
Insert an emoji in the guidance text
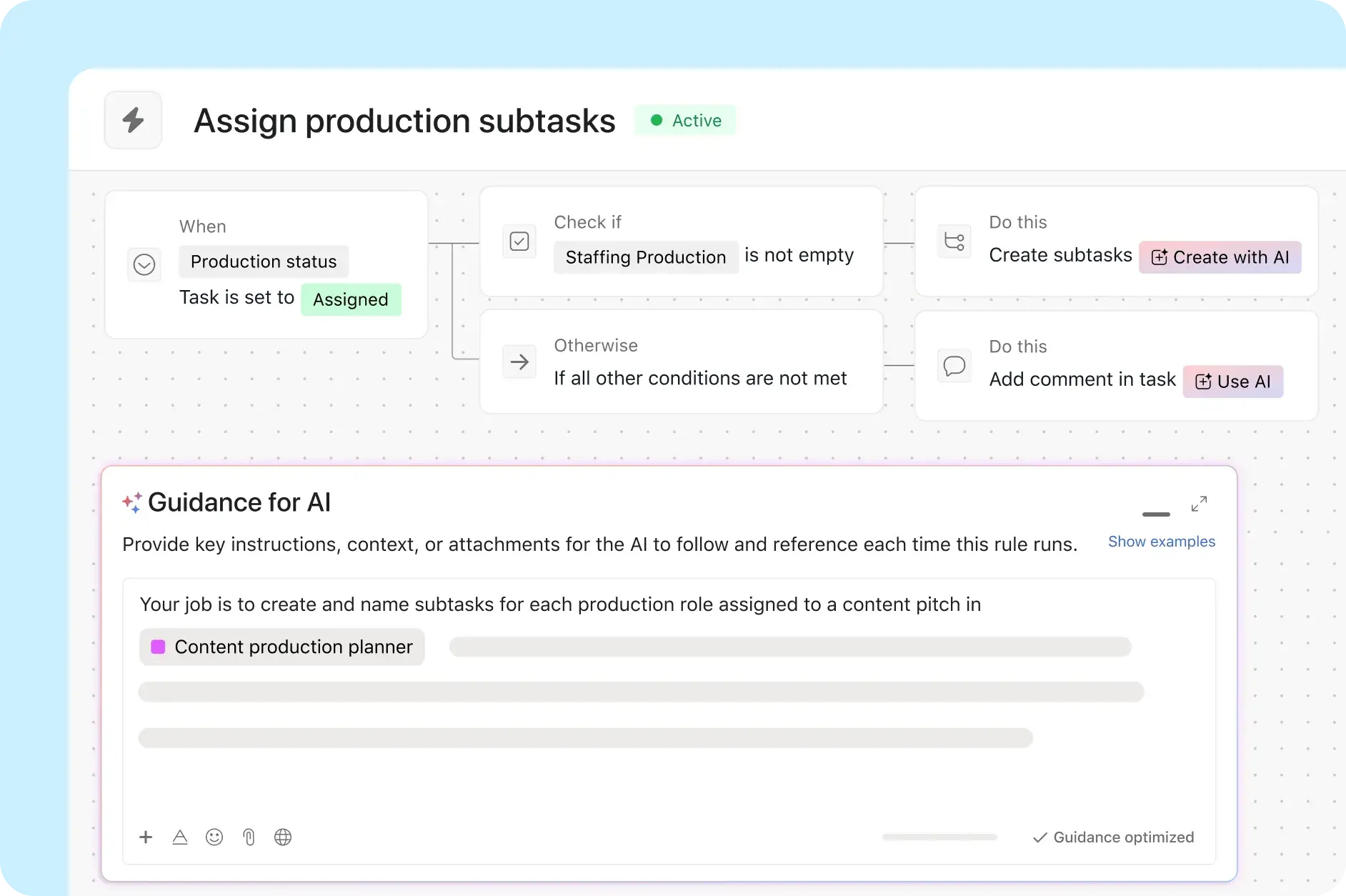pyautogui.click(x=214, y=837)
